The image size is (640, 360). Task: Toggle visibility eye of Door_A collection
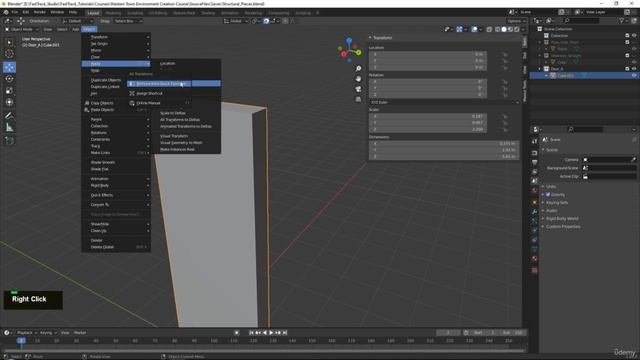(634, 69)
